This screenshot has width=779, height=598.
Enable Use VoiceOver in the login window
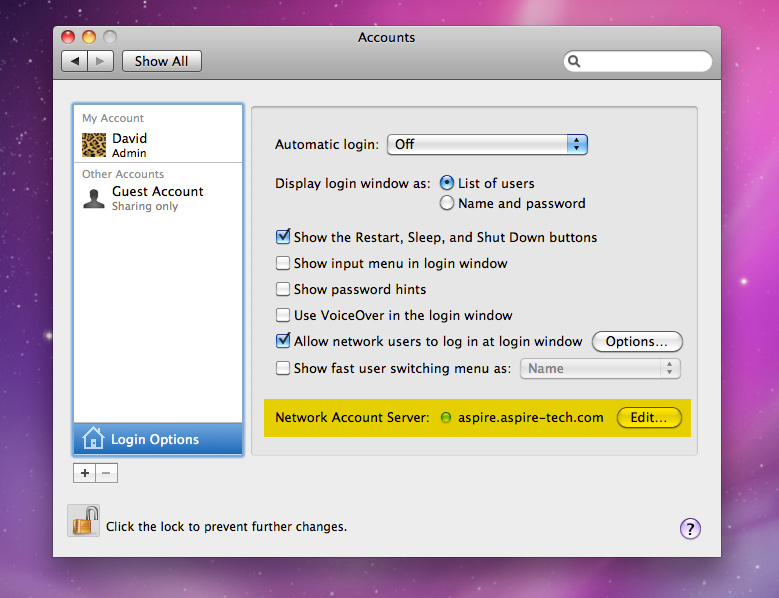coord(283,316)
